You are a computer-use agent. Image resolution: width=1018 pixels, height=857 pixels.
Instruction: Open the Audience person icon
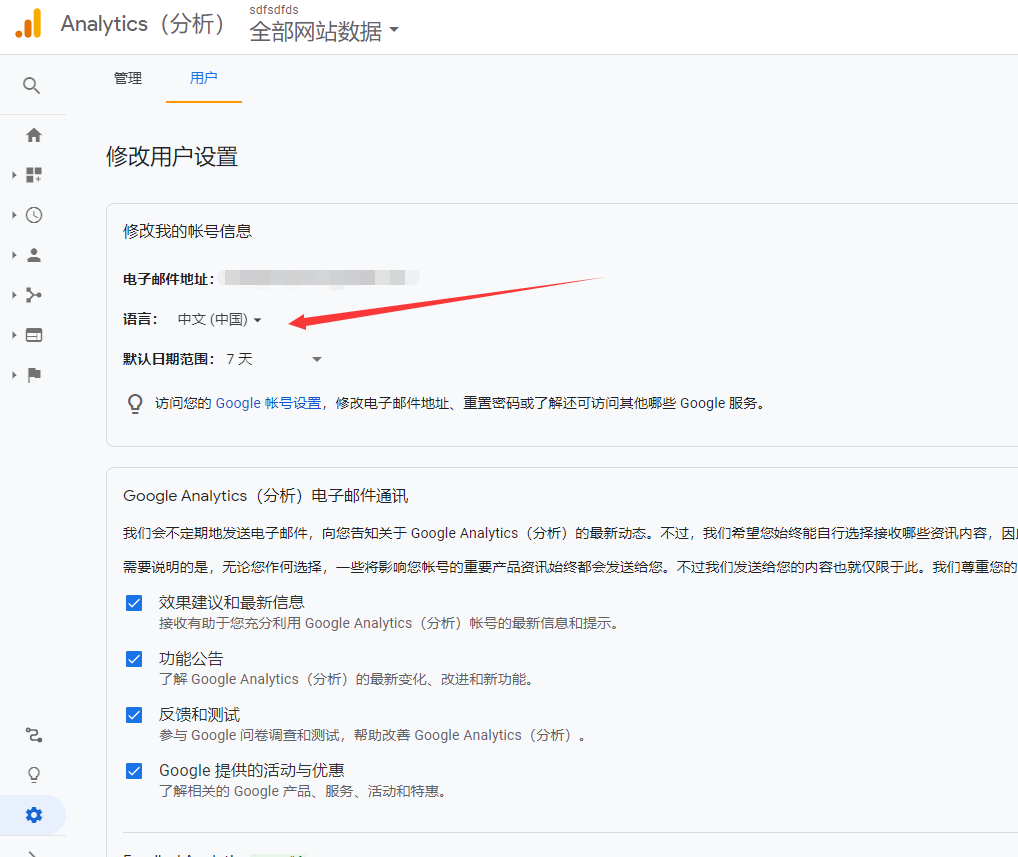(x=33, y=254)
